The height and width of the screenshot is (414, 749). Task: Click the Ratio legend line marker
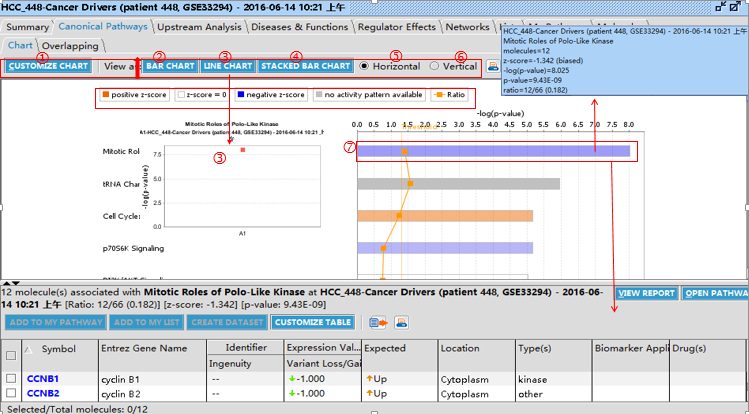437,95
